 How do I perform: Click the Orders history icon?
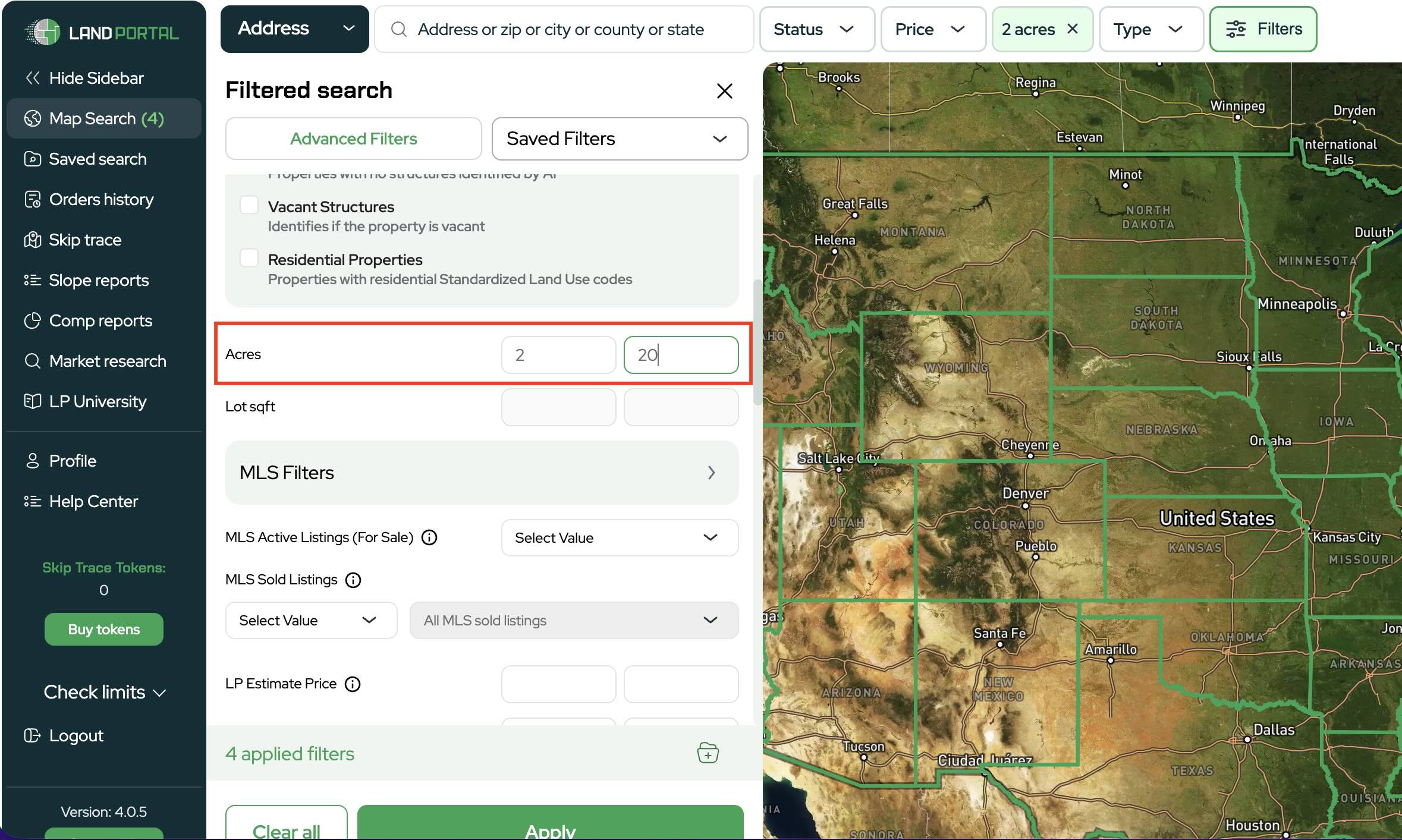point(32,199)
